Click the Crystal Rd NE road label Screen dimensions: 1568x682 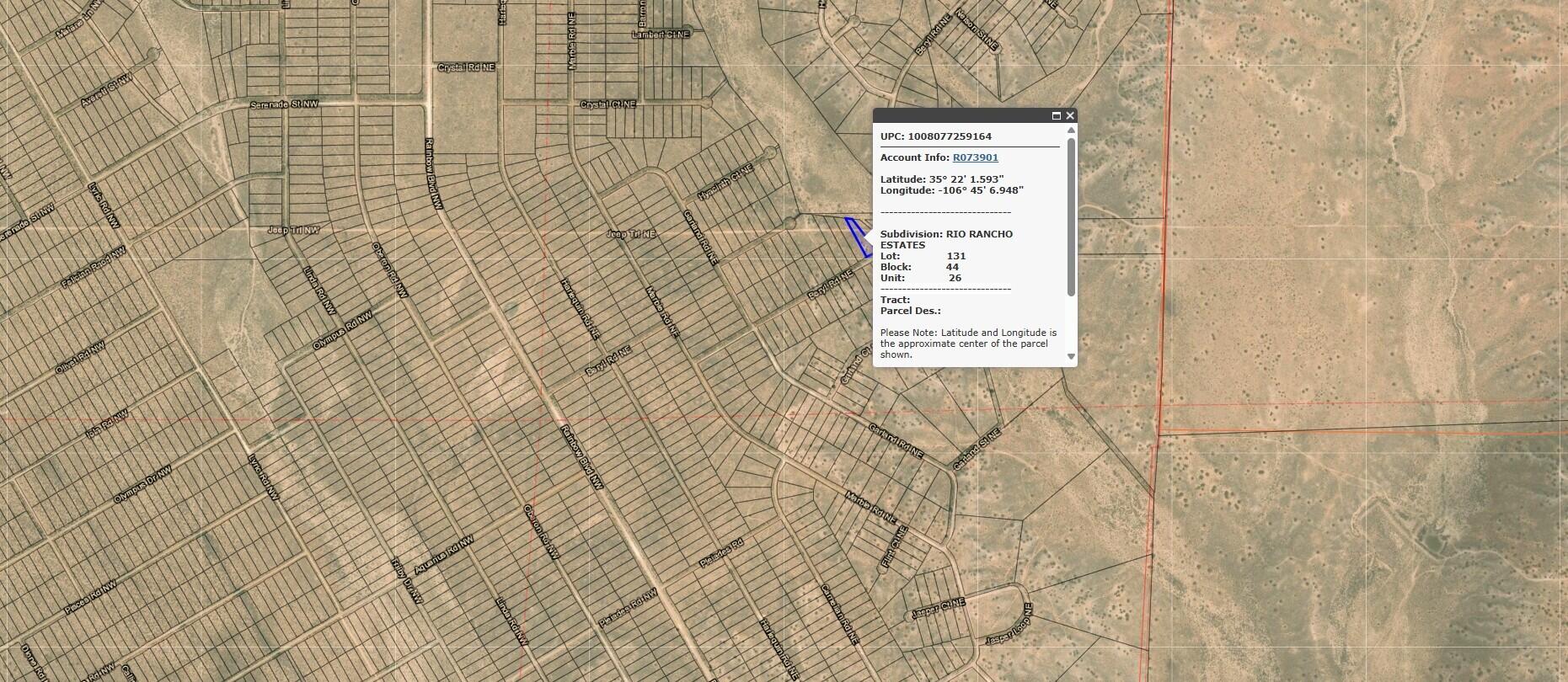[x=466, y=67]
